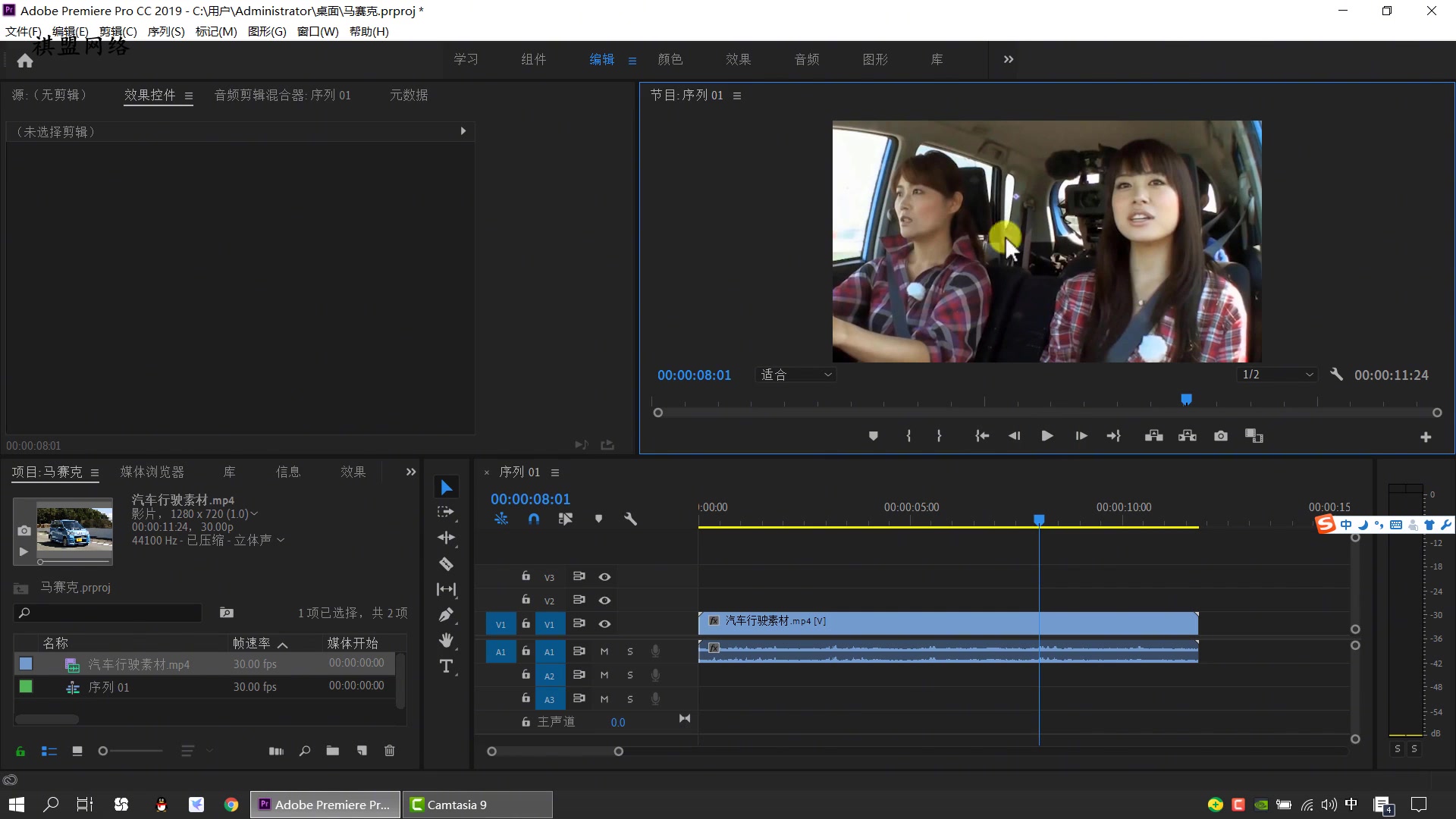Image resolution: width=1456 pixels, height=819 pixels.
Task: Hide the V1 track output eye
Action: click(x=604, y=624)
